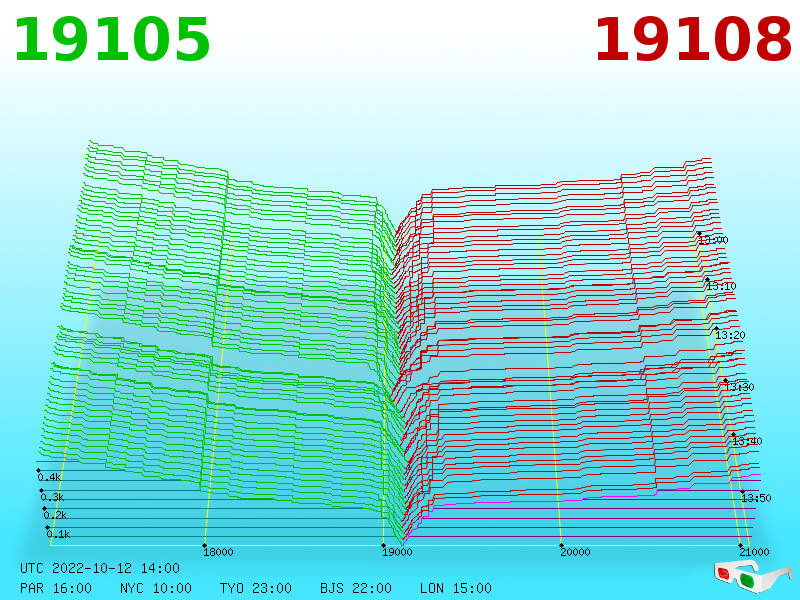Click the BJS 22:00 time label
The image size is (800, 600).
point(356,588)
